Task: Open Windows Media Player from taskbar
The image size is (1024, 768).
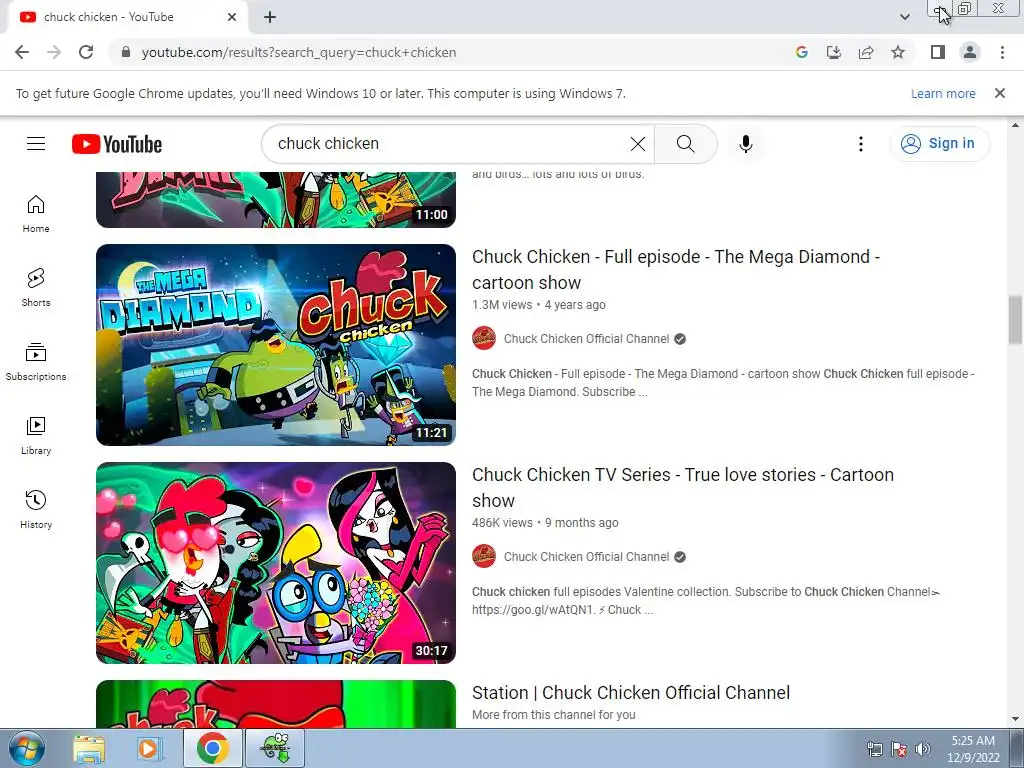Action: coord(148,748)
